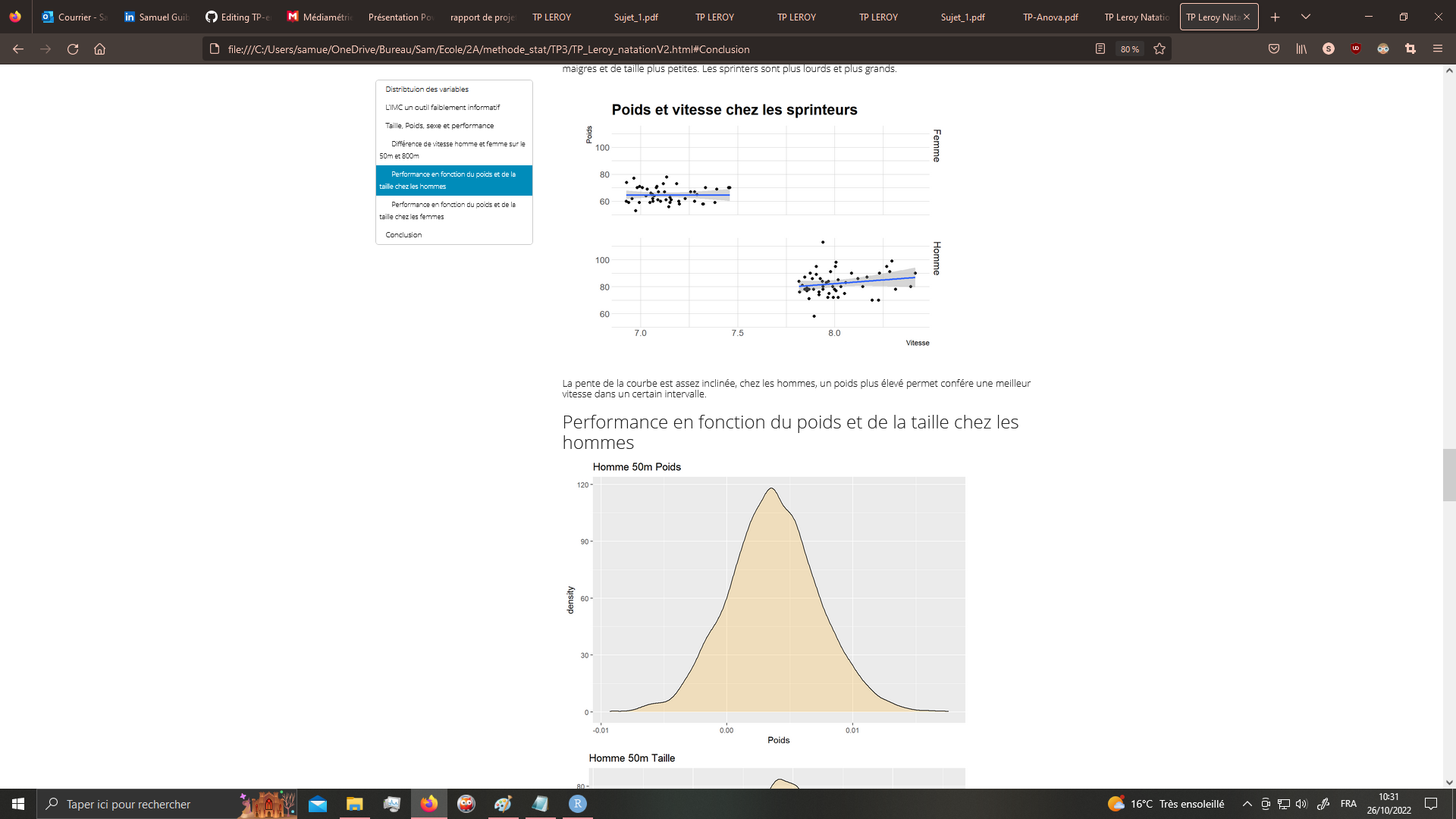Switch to the Courrier mail tab
This screenshot has width=1456, height=819.
click(74, 17)
